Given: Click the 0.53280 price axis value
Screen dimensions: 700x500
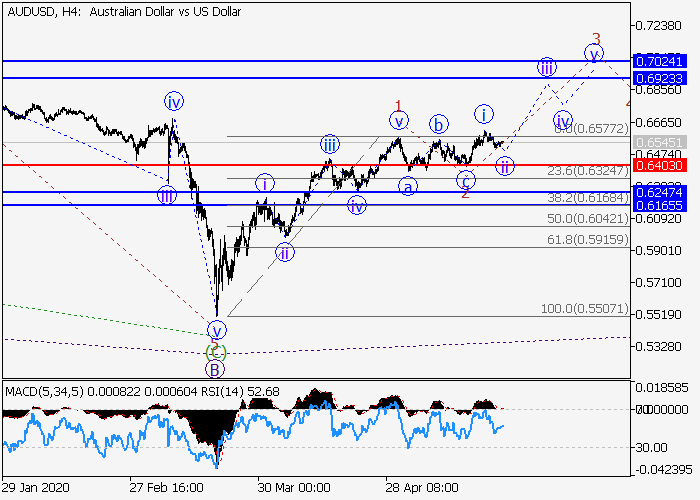Looking at the screenshot, I should point(658,346).
